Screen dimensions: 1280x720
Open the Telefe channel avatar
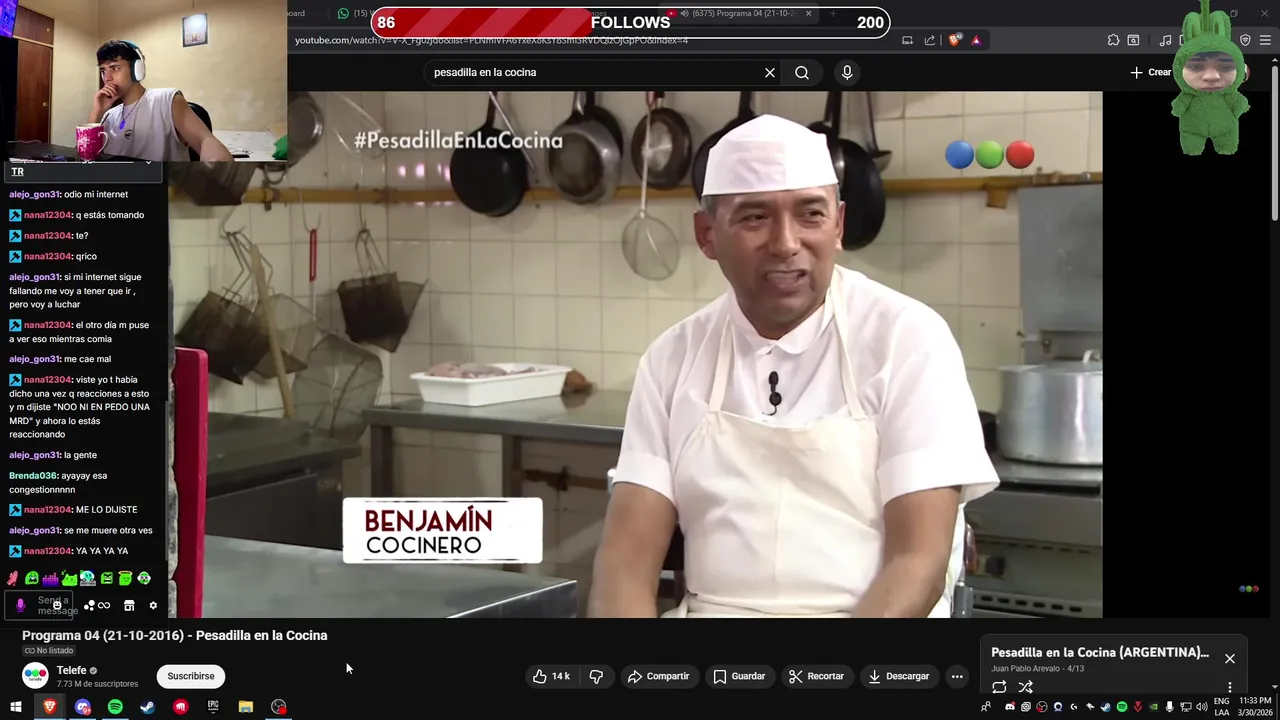tap(35, 676)
